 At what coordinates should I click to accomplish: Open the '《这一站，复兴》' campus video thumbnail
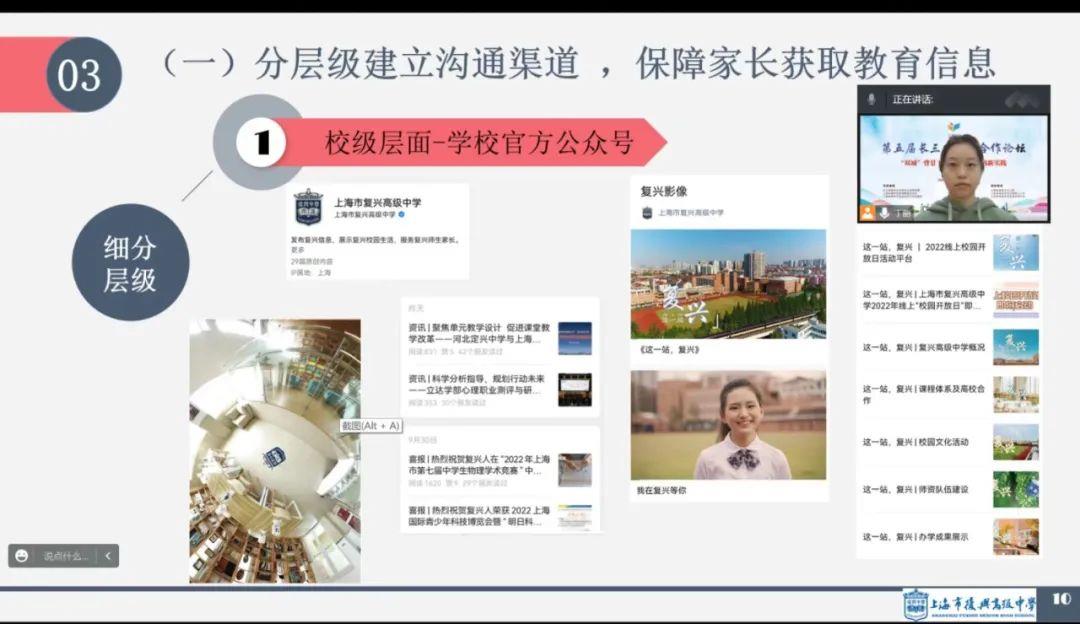[728, 284]
